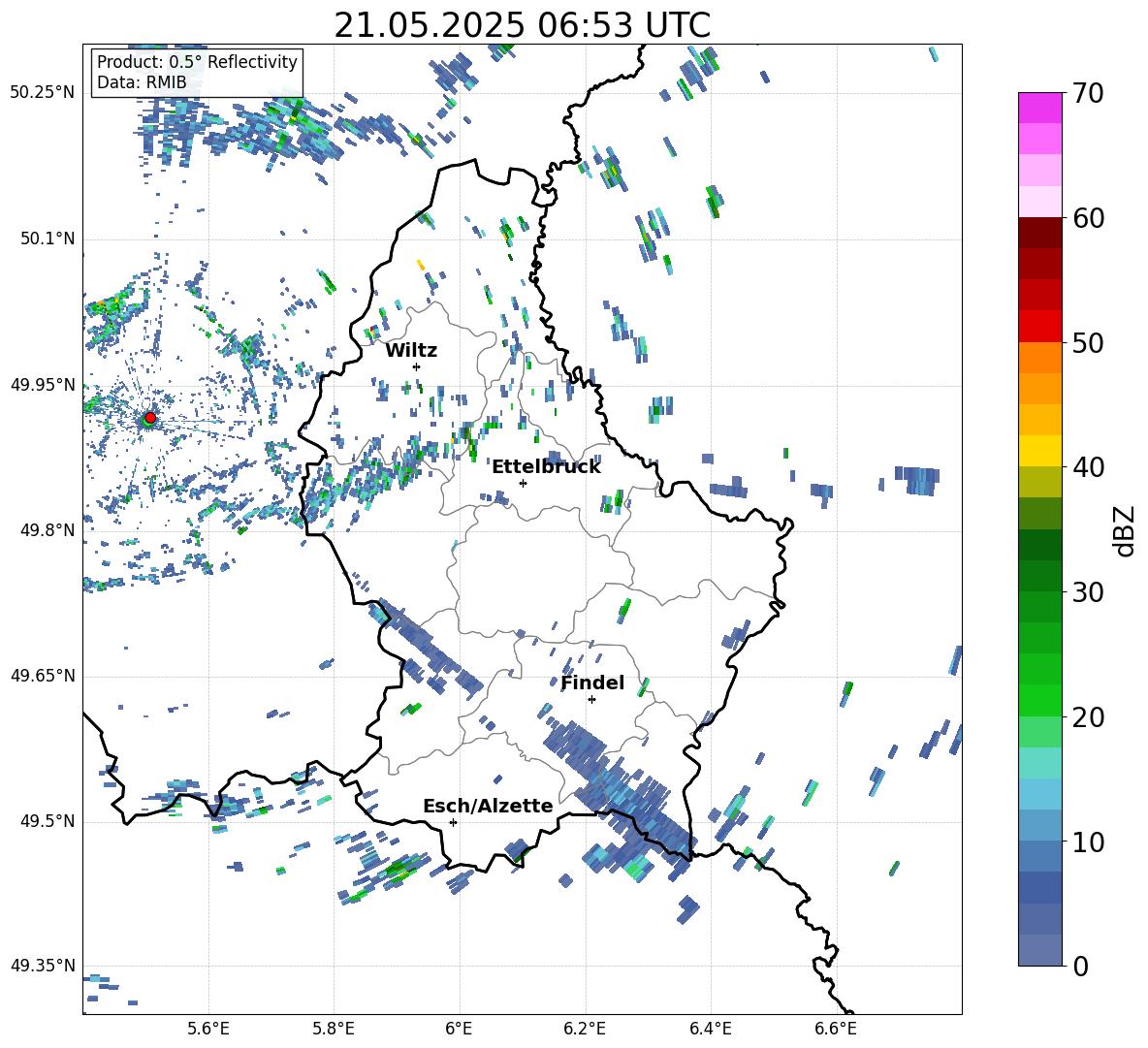
Task: Click the 6°E longitude label
Action: point(459,1029)
